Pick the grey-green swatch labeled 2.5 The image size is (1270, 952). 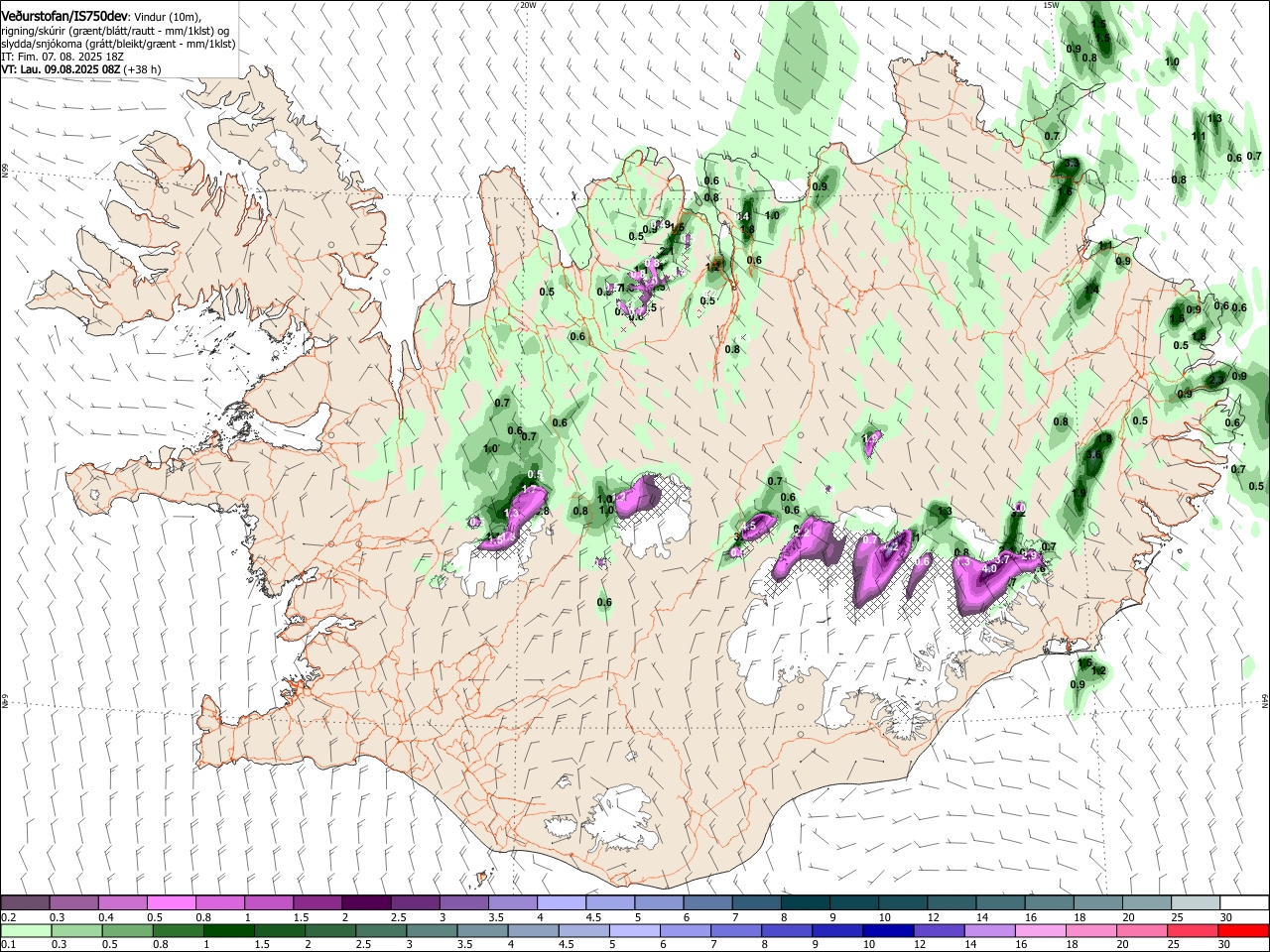tap(381, 930)
